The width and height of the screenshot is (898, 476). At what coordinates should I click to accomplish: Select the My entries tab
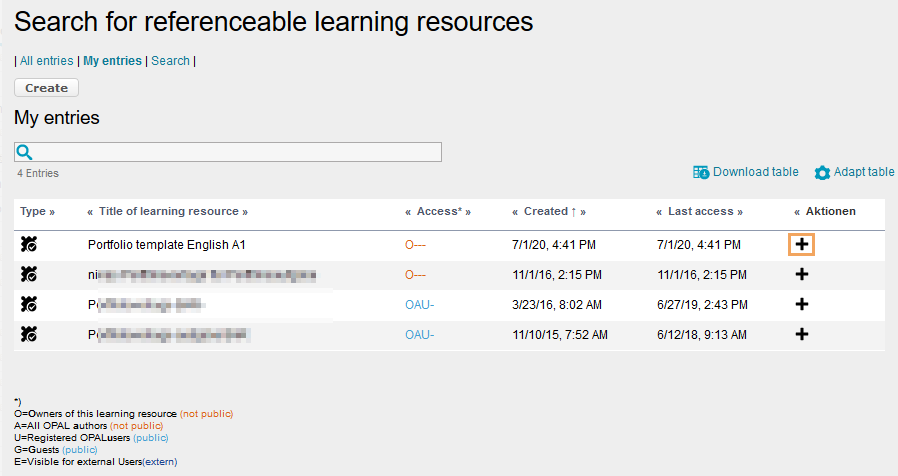click(112, 61)
